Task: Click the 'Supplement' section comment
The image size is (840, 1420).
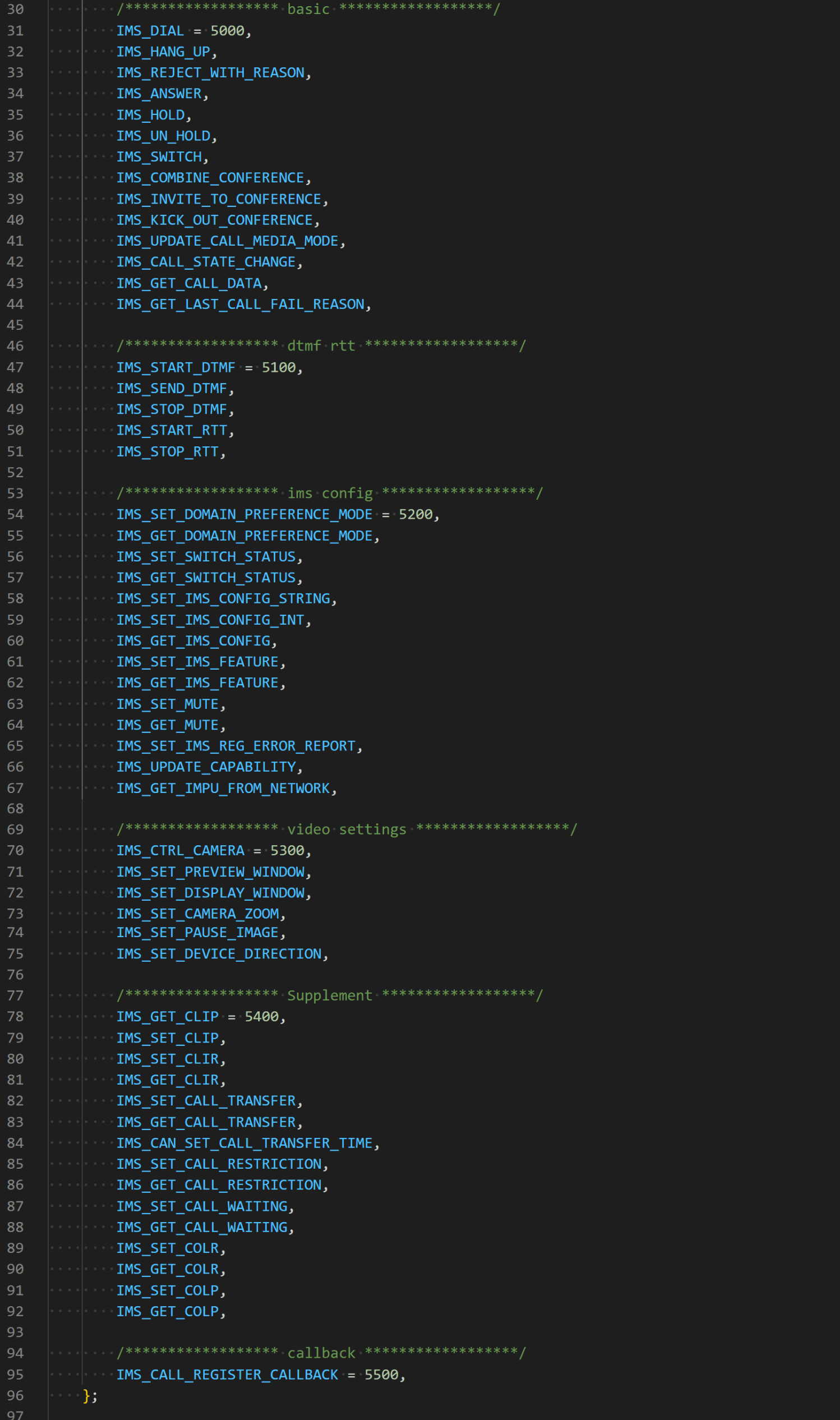Action: point(330,995)
